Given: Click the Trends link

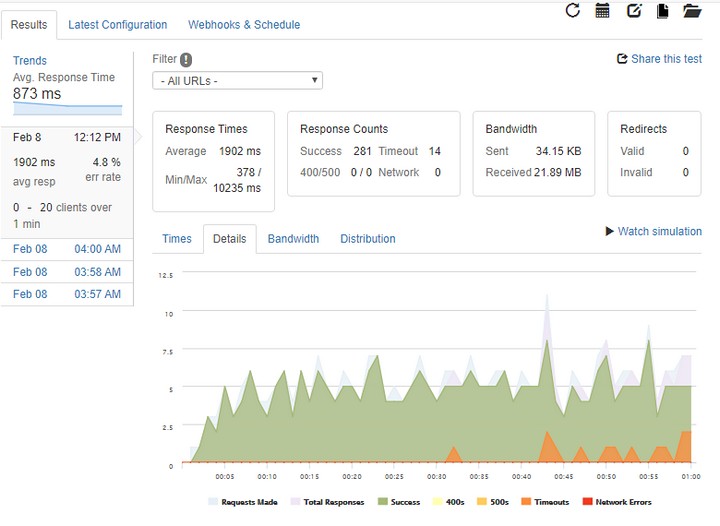Looking at the screenshot, I should tap(30, 61).
